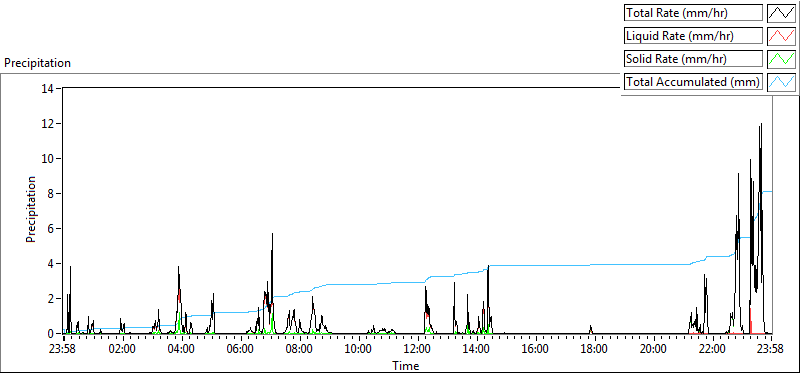Click the 07:00 peak in the total rate plot

[272, 234]
